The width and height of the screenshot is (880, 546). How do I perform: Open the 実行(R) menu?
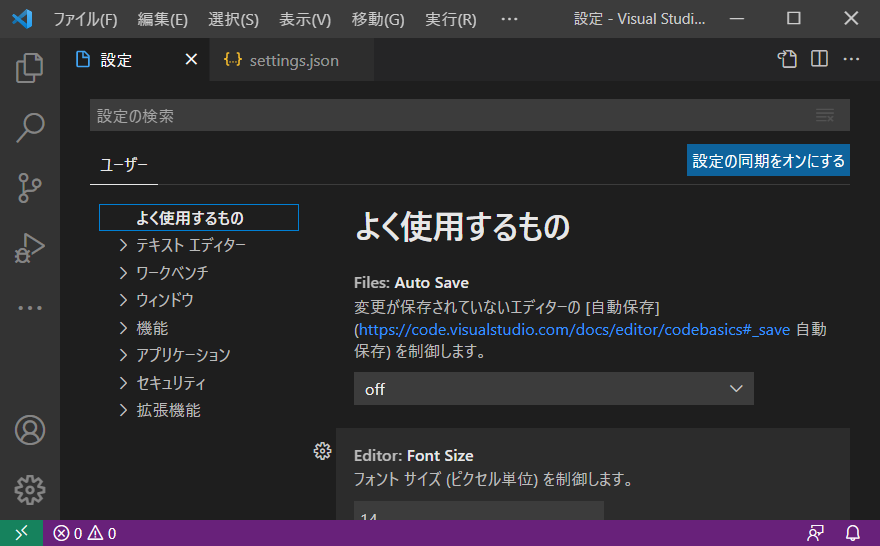pyautogui.click(x=451, y=20)
